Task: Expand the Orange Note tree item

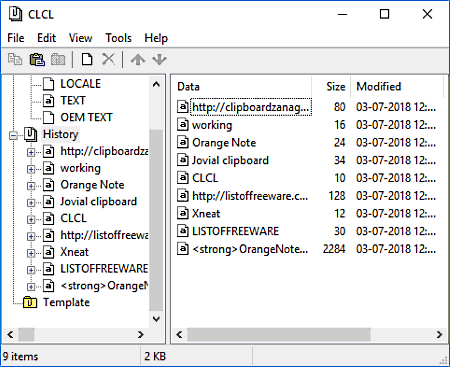Action: pos(31,186)
